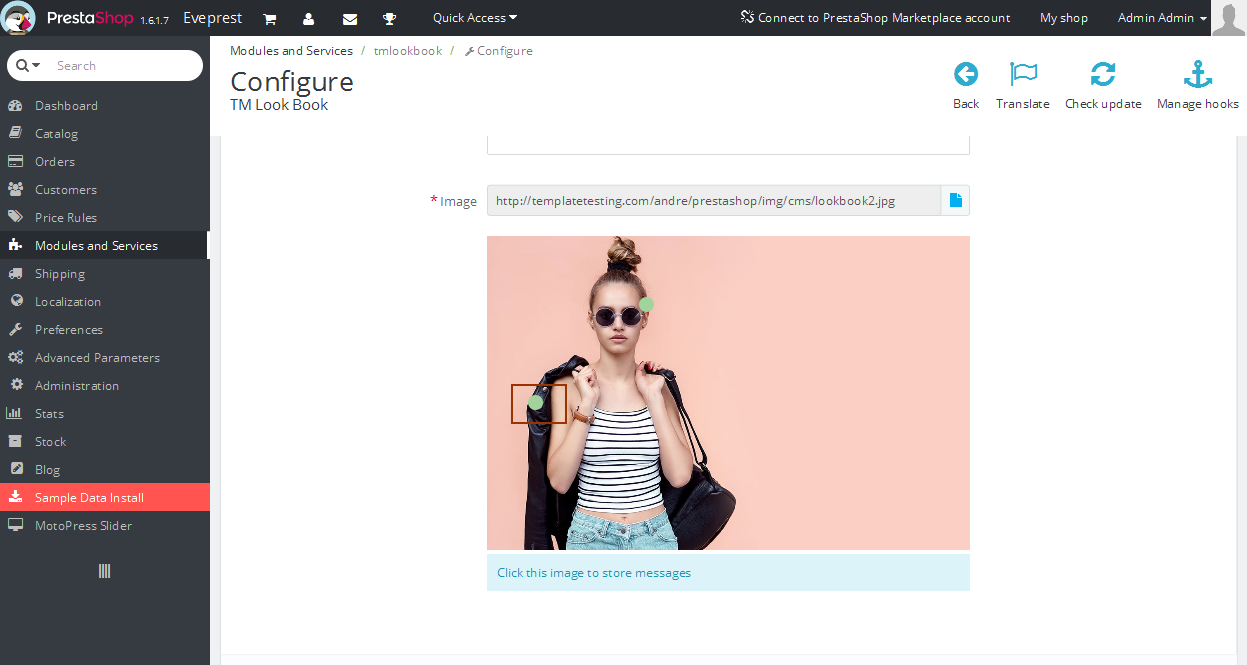Open the shopping cart icon in top bar
1247x665 pixels.
[x=269, y=19]
